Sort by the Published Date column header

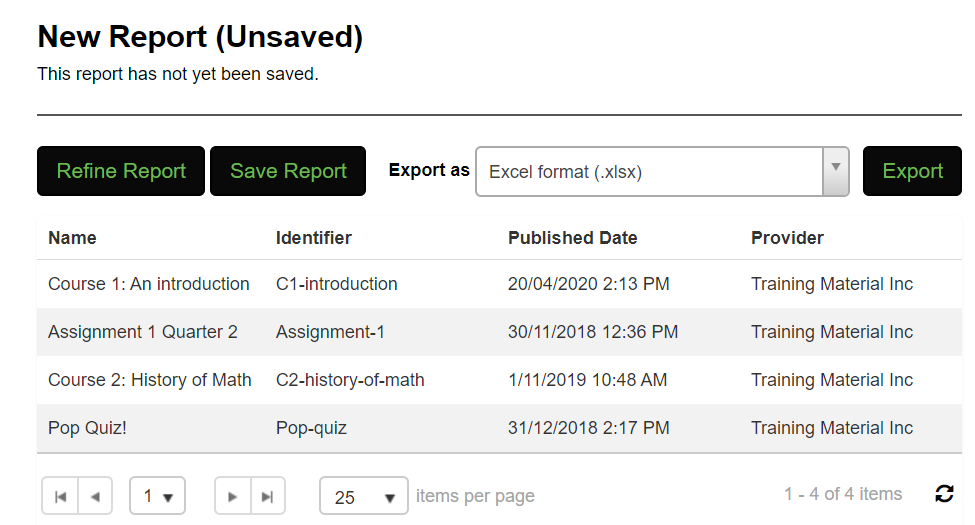click(573, 238)
